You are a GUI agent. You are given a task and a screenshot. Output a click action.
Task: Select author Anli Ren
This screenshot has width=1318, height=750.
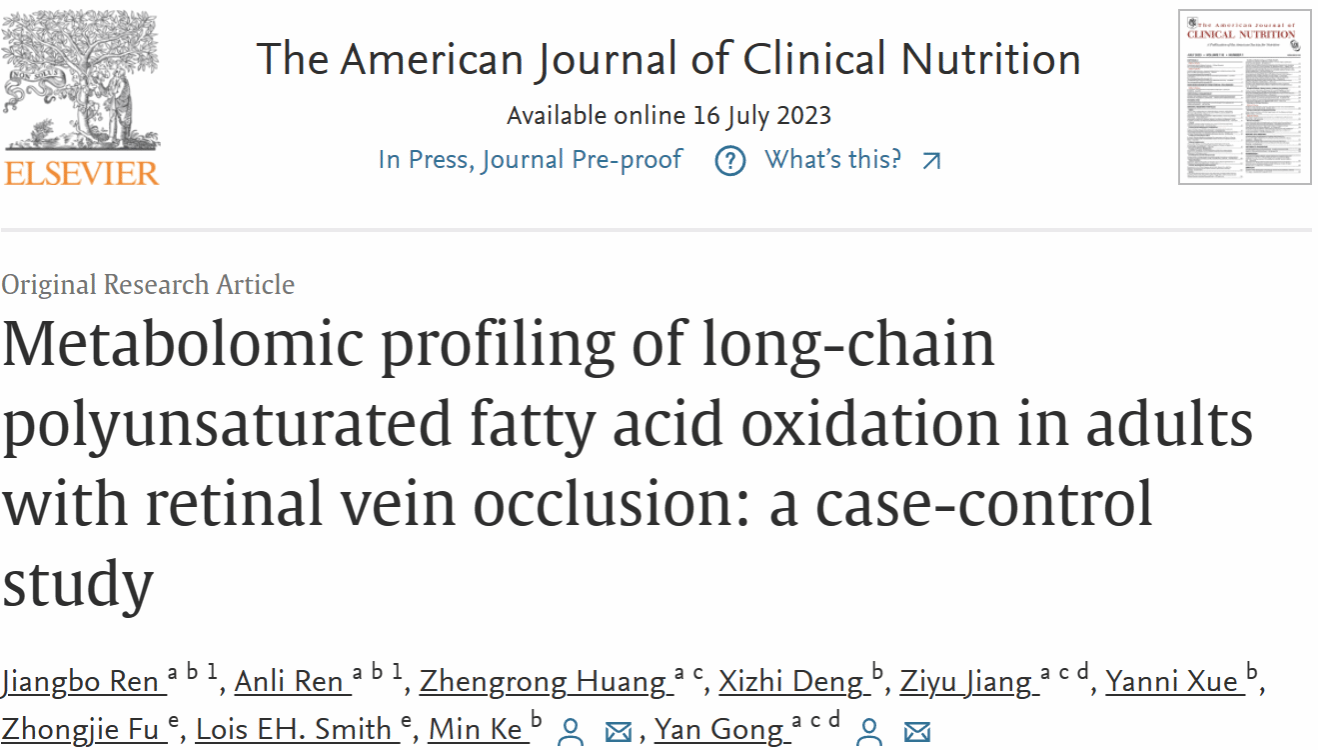pyautogui.click(x=290, y=682)
